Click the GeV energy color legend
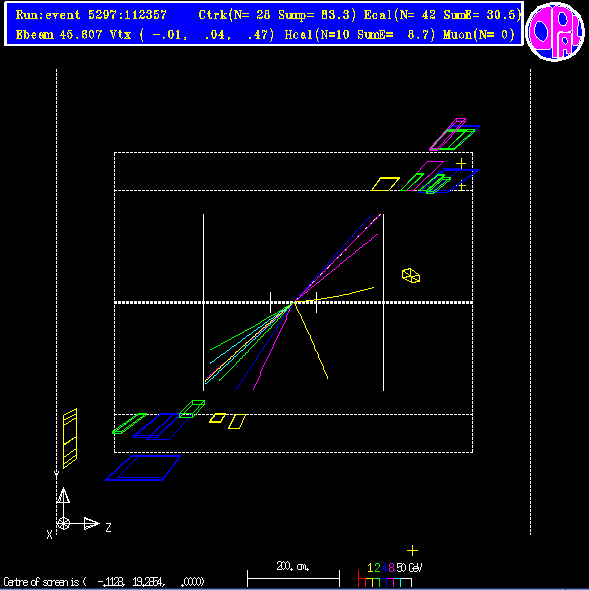This screenshot has height=590, width=589. coord(390,574)
